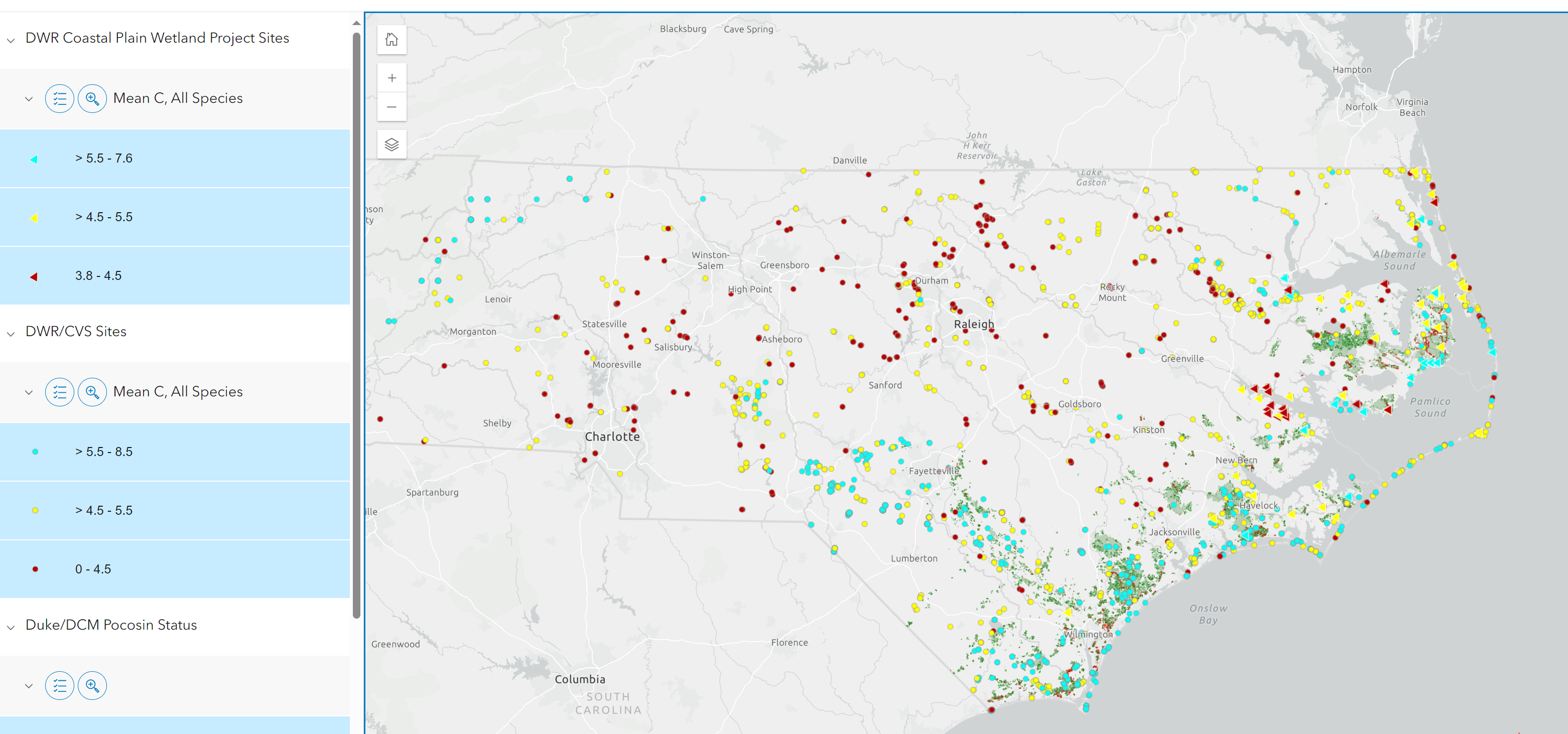
Task: Click yellow circle symbol in DWR/CVS legend
Action: 35,511
